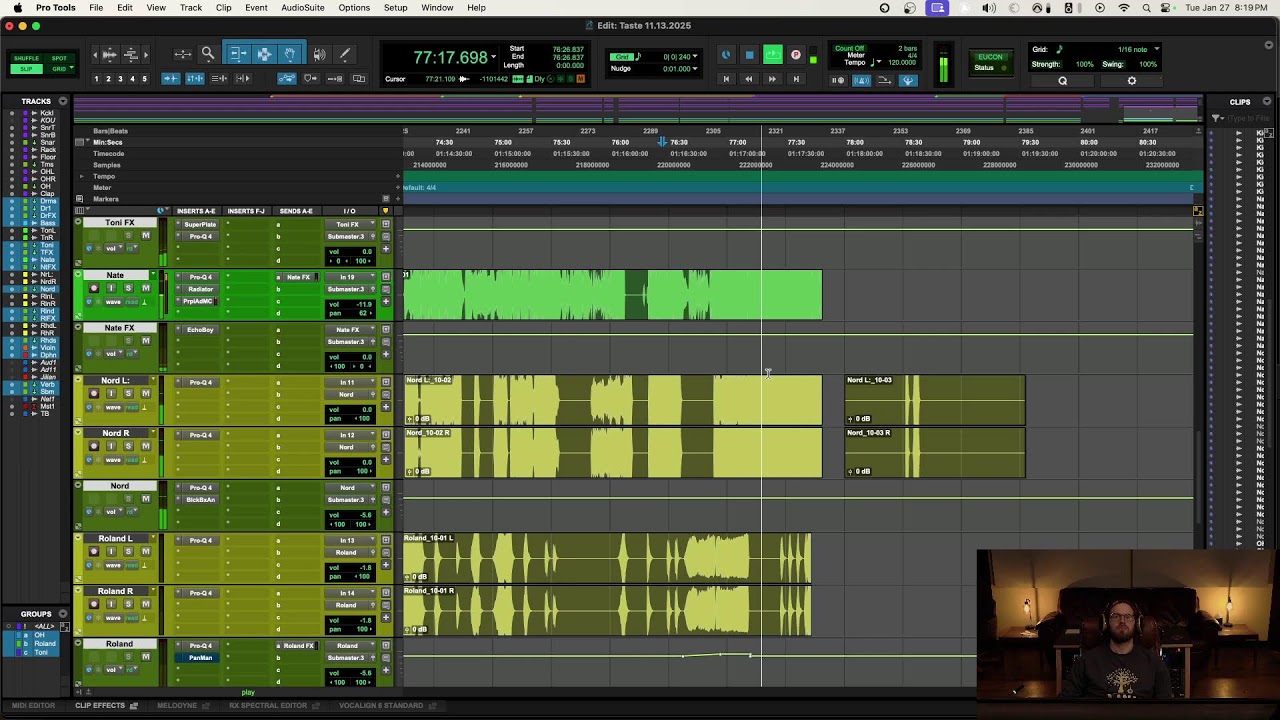The image size is (1280, 720).
Task: Open the Track menu
Action: [190, 8]
